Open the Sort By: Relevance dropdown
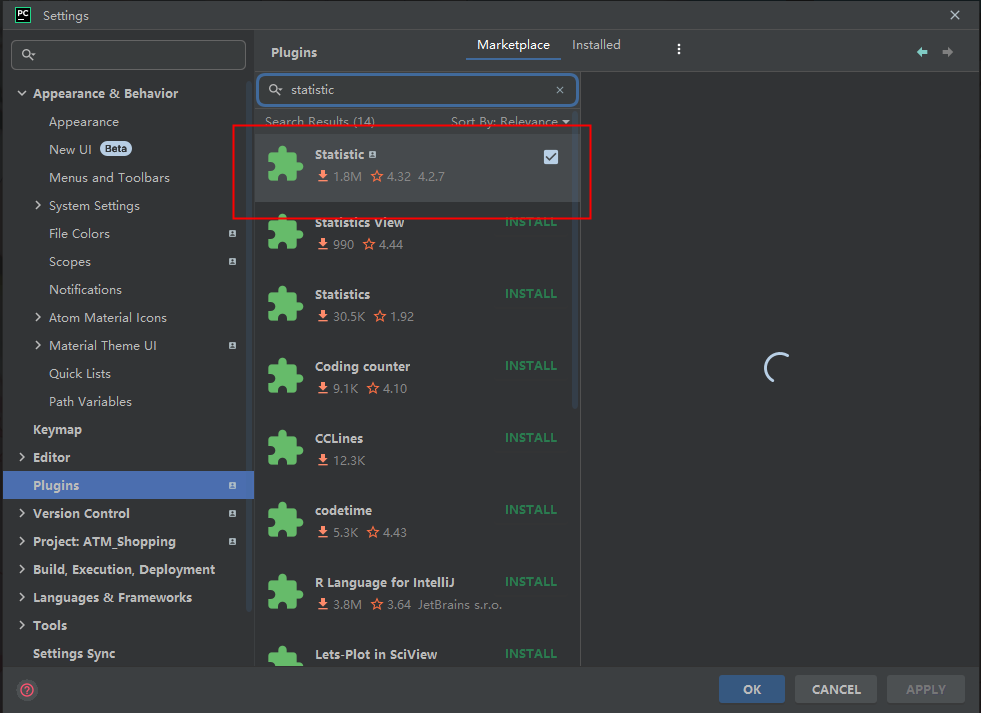The width and height of the screenshot is (981, 713). [x=511, y=121]
